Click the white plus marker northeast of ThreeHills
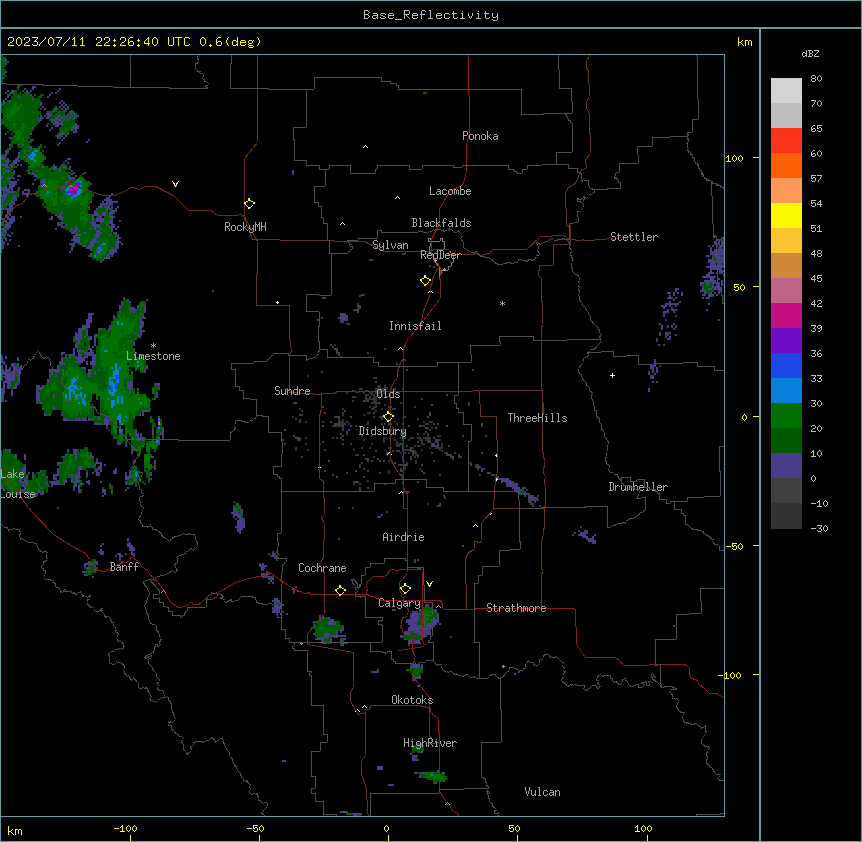This screenshot has height=842, width=862. 612,375
